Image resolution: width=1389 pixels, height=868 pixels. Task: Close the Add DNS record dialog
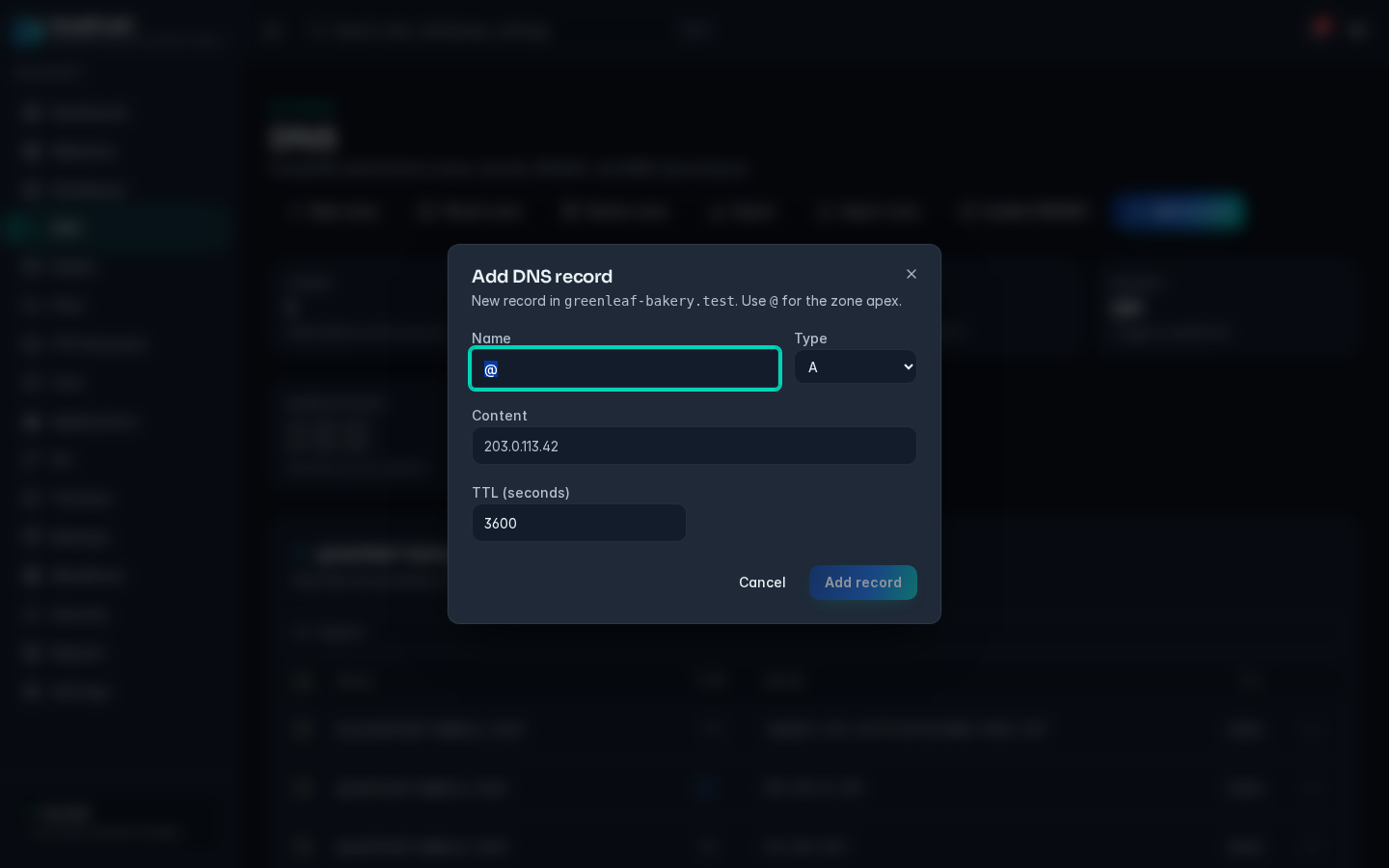tap(912, 274)
